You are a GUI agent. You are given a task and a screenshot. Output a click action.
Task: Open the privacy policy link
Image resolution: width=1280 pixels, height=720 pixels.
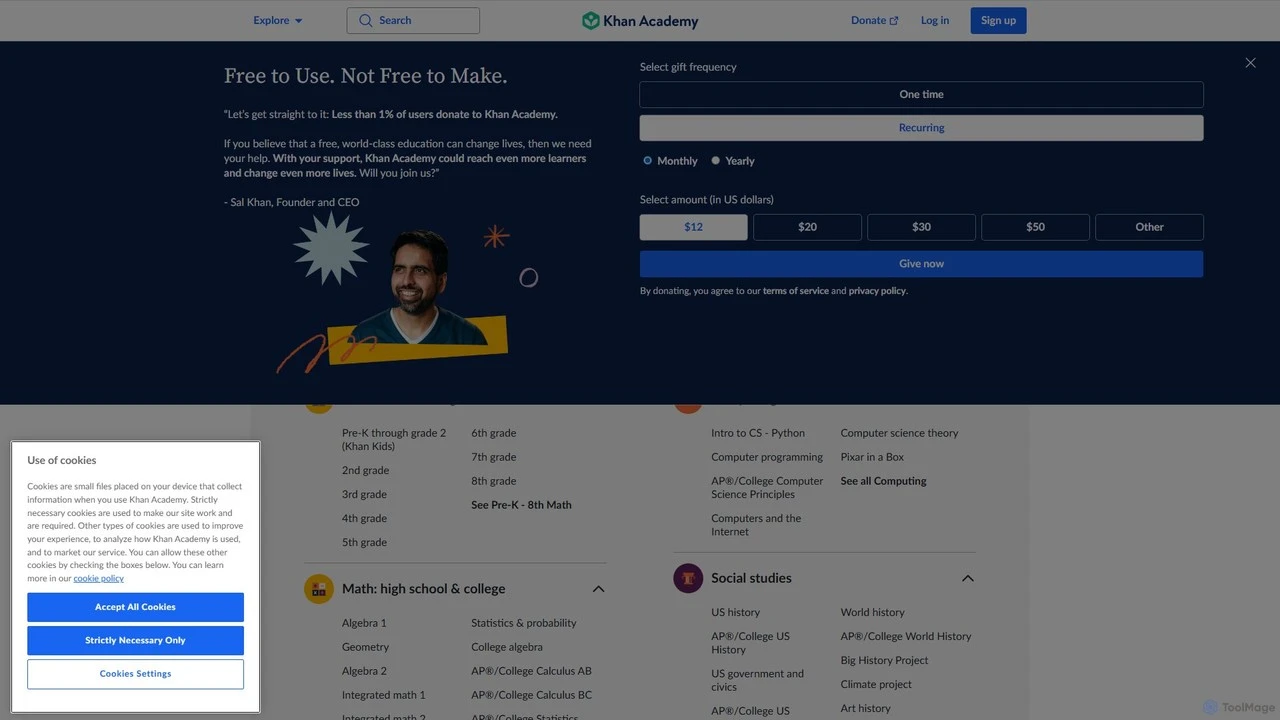(877, 291)
